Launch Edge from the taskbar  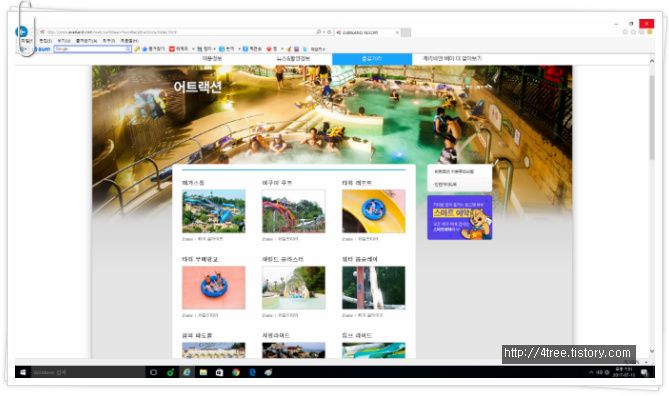coord(252,373)
